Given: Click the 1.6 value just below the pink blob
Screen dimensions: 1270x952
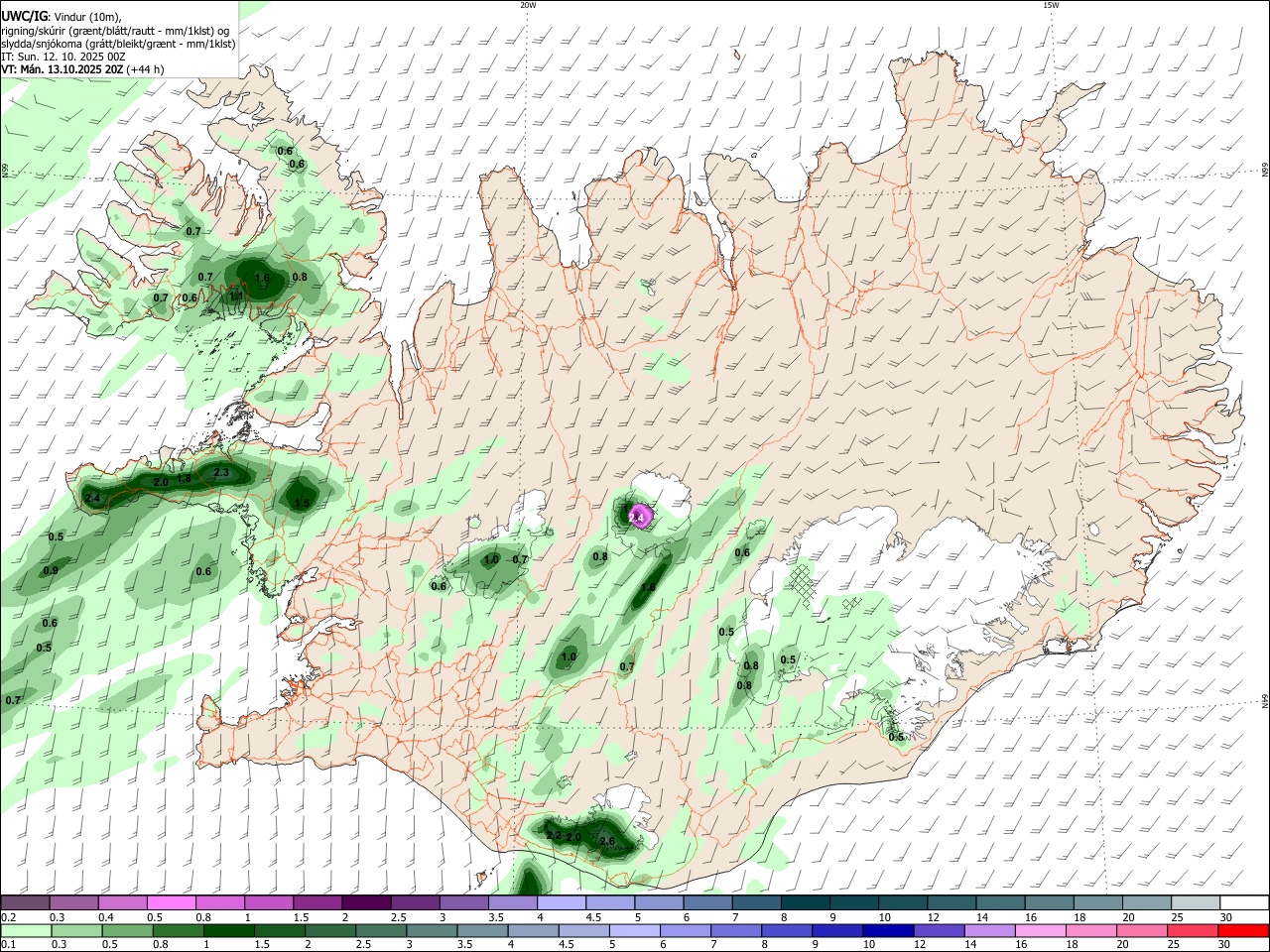Looking at the screenshot, I should (648, 588).
